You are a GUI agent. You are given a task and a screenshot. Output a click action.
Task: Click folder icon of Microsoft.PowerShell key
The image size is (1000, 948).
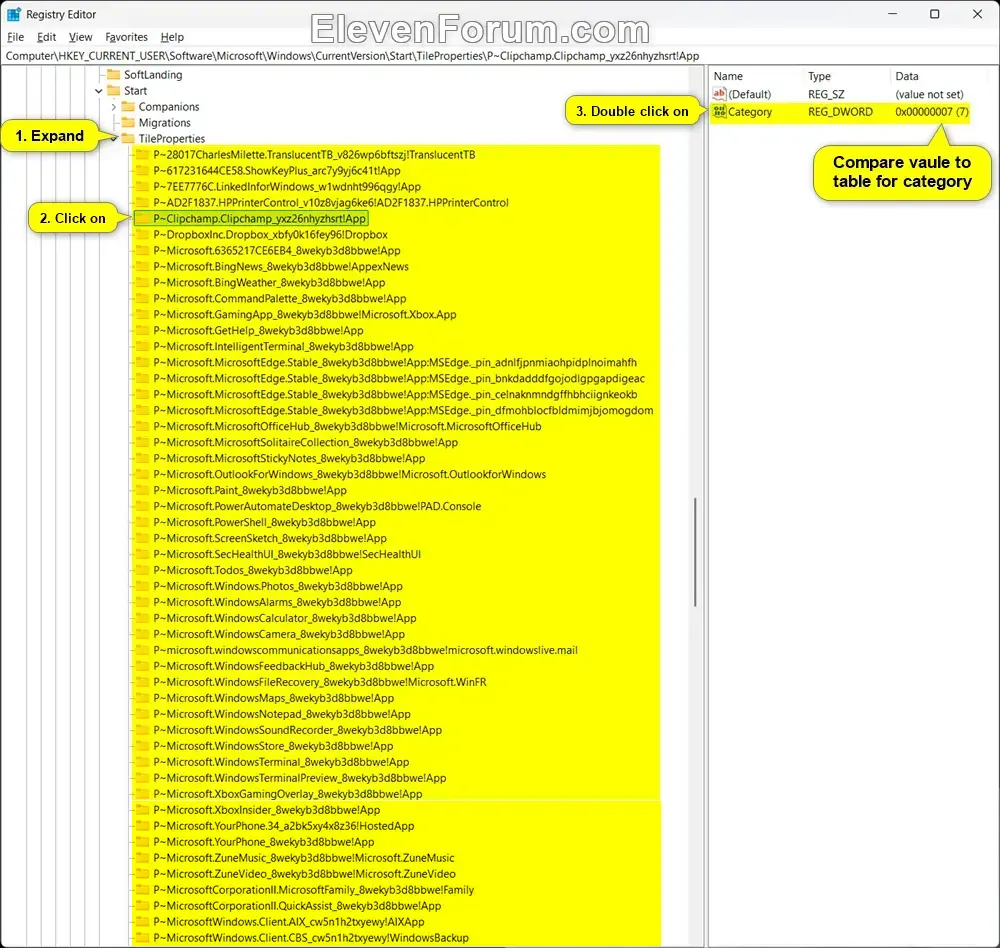(142, 522)
